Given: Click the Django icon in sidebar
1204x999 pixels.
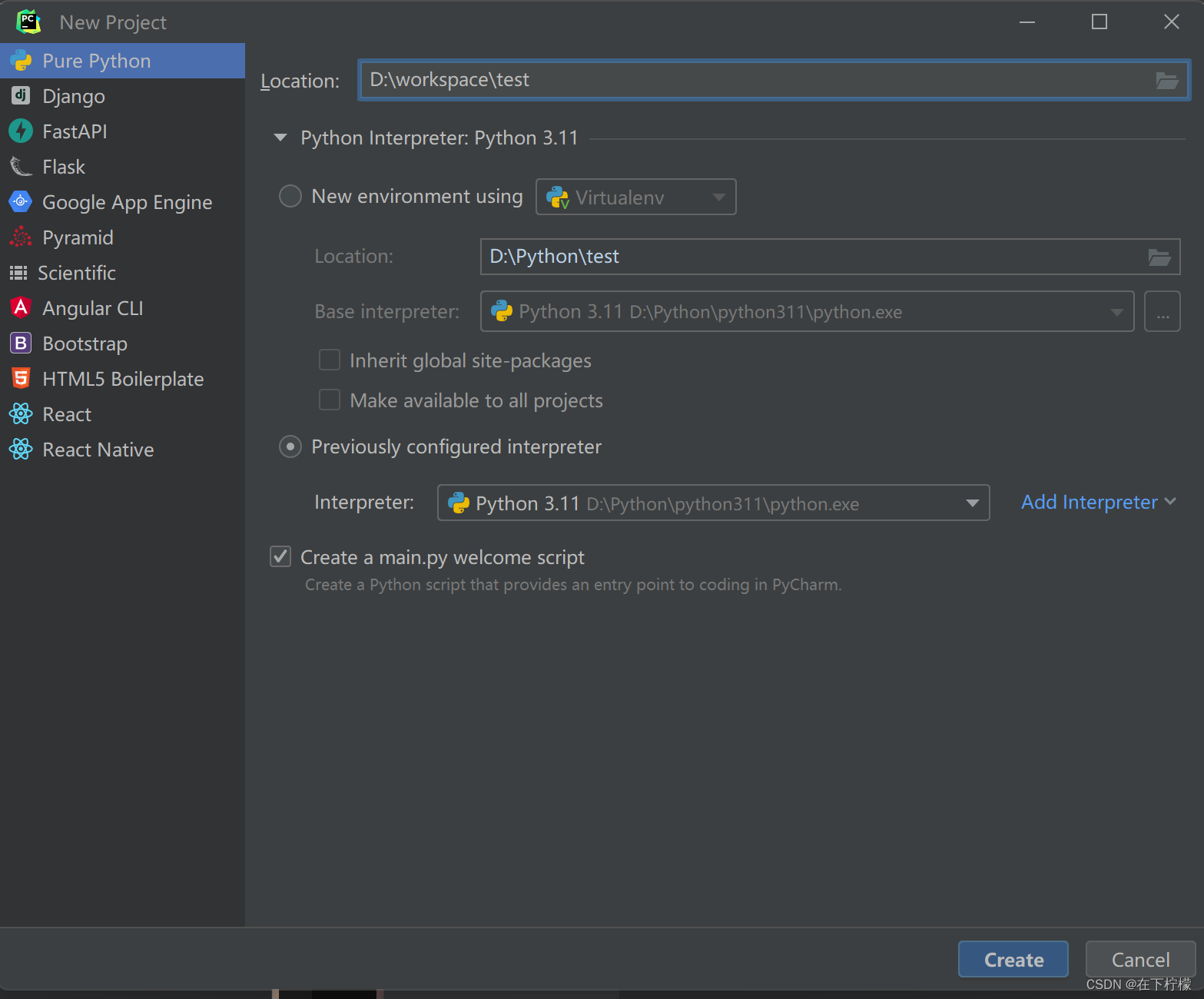Looking at the screenshot, I should [21, 95].
